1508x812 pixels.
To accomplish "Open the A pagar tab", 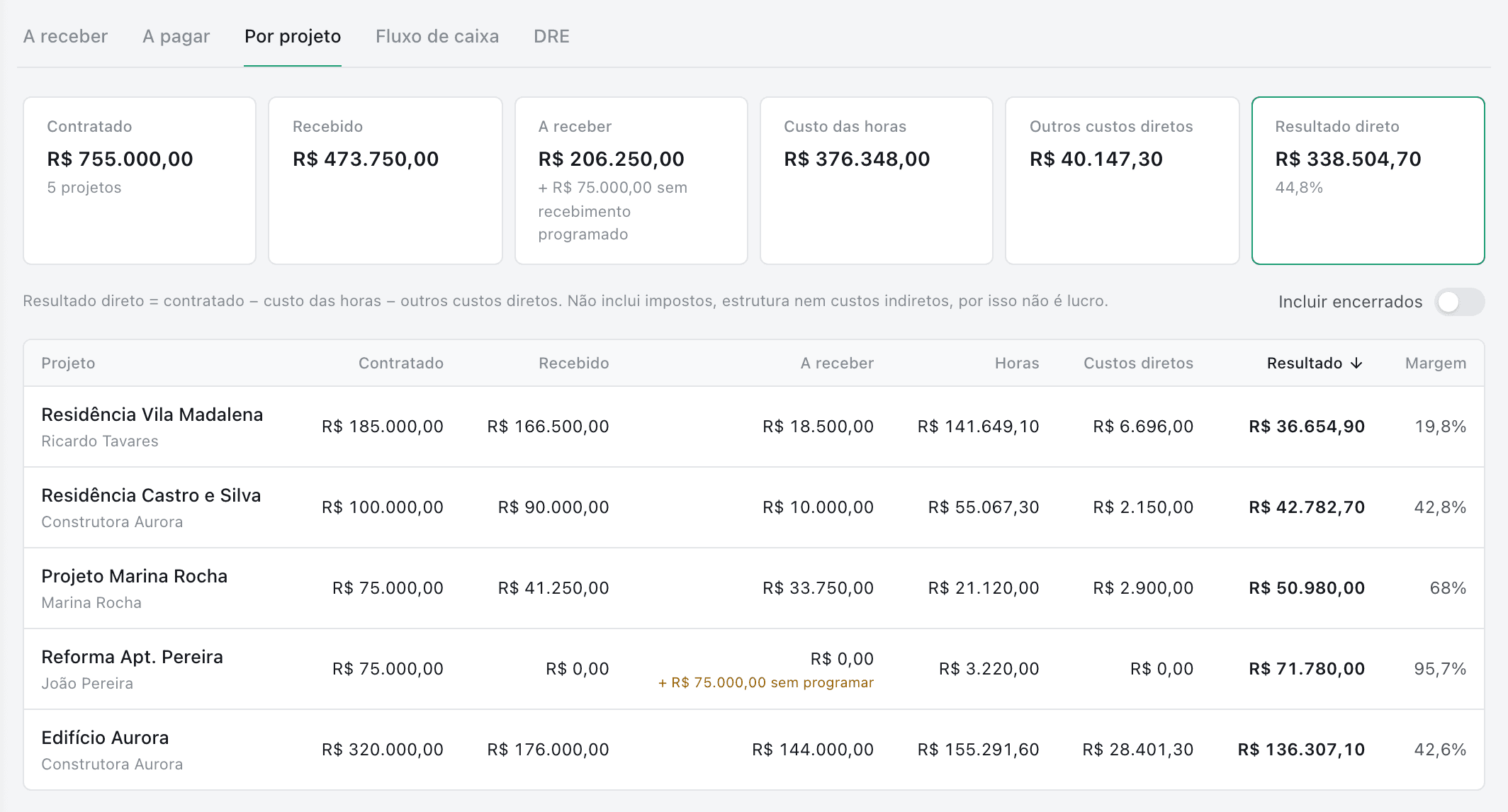I will click(x=176, y=36).
